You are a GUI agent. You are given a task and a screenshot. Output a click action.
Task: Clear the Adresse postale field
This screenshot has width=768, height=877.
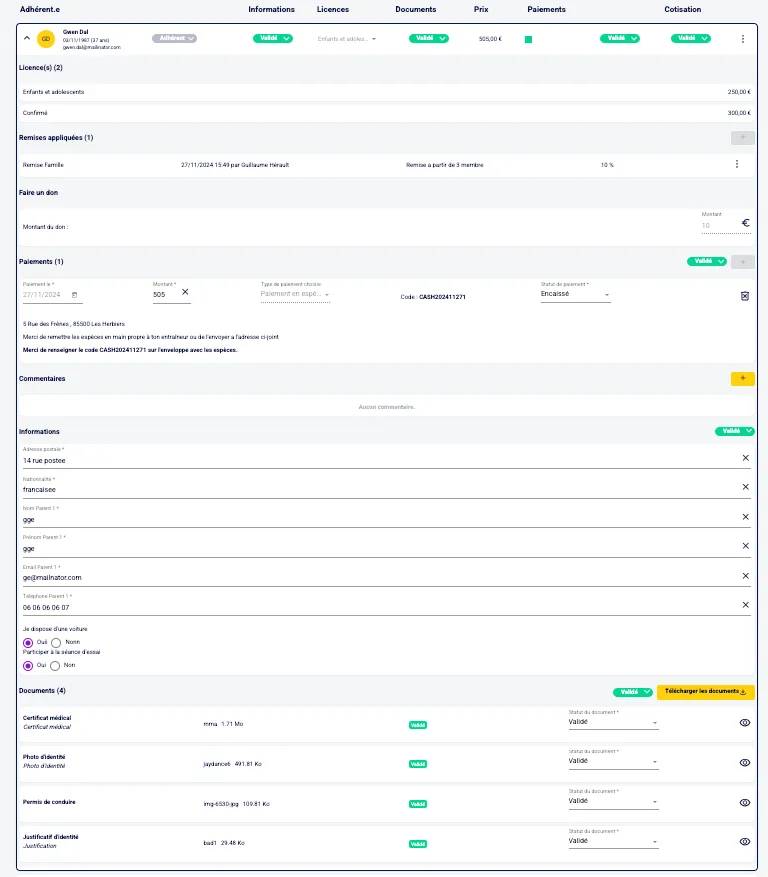745,458
